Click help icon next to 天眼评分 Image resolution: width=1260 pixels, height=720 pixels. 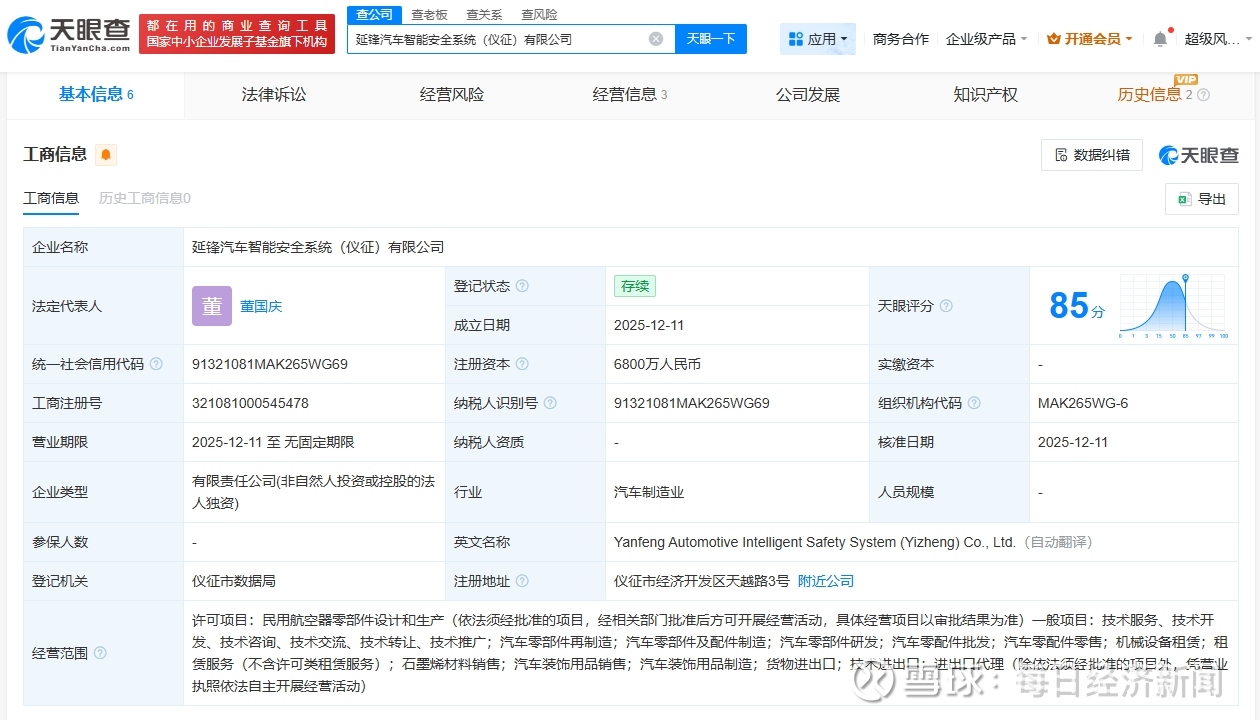946,306
